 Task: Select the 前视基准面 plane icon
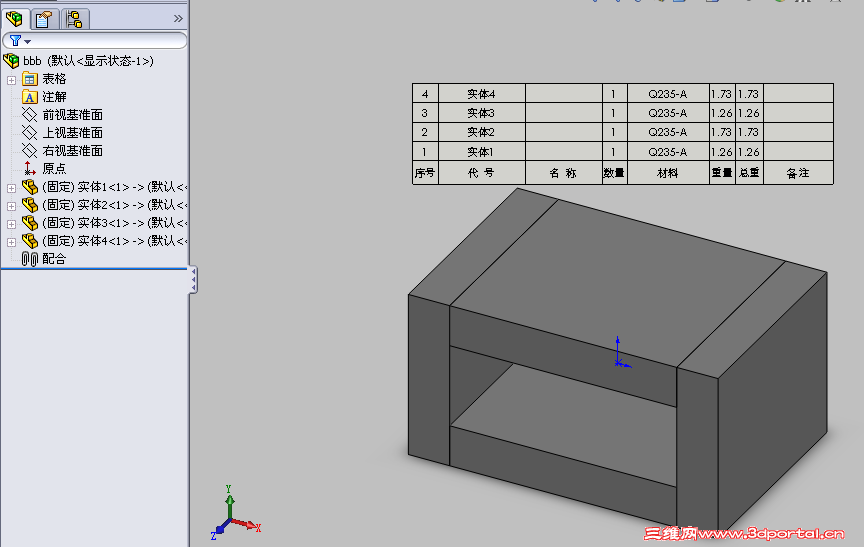(x=30, y=115)
